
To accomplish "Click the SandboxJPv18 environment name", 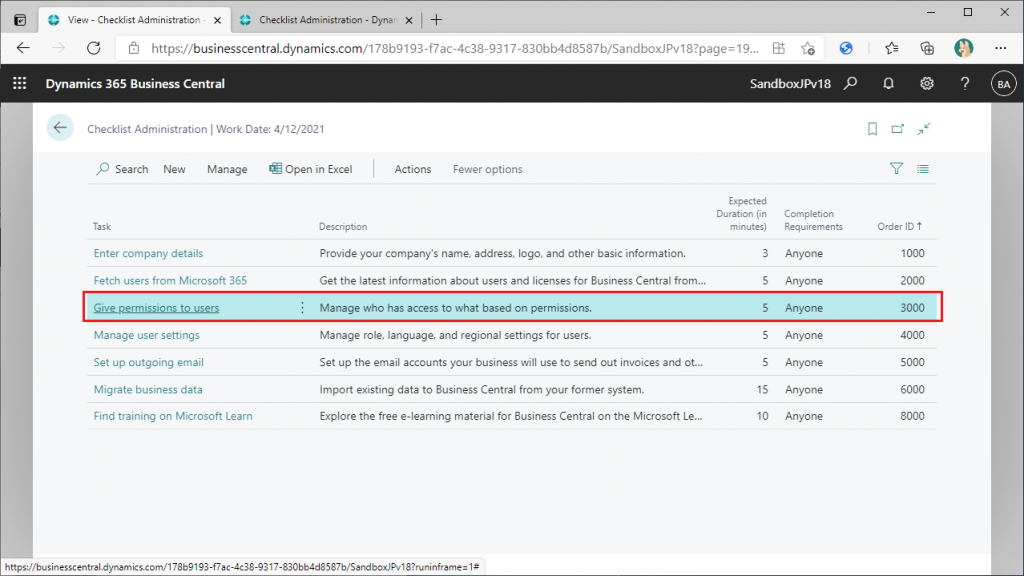I will [790, 84].
